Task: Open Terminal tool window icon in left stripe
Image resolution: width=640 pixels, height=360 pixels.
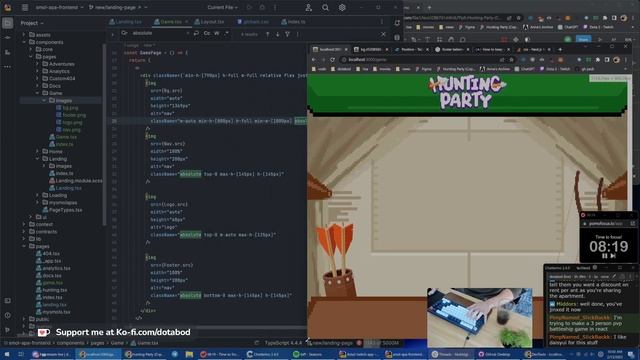Action: coord(7,301)
